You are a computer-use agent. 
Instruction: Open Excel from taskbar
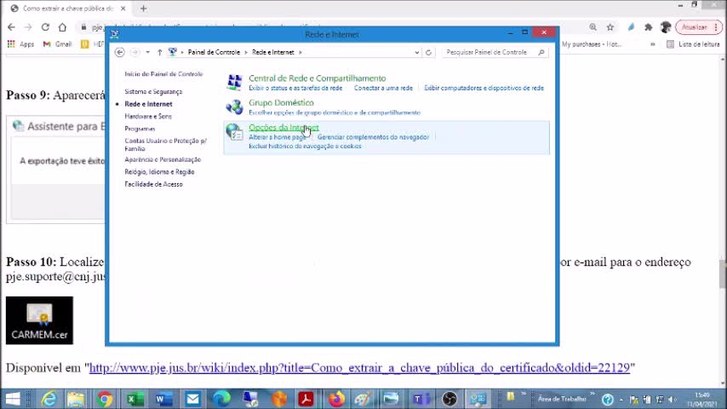tap(135, 399)
